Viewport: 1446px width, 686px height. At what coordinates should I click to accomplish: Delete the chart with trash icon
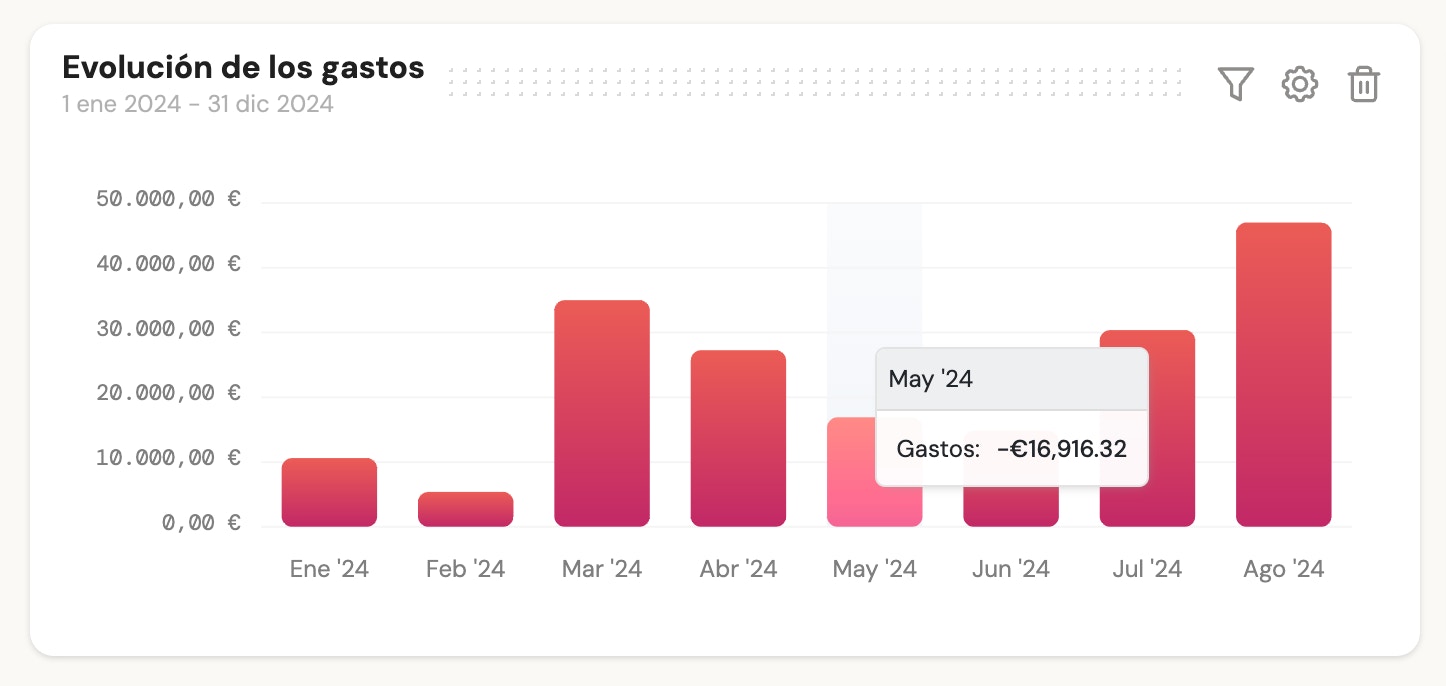tap(1364, 84)
